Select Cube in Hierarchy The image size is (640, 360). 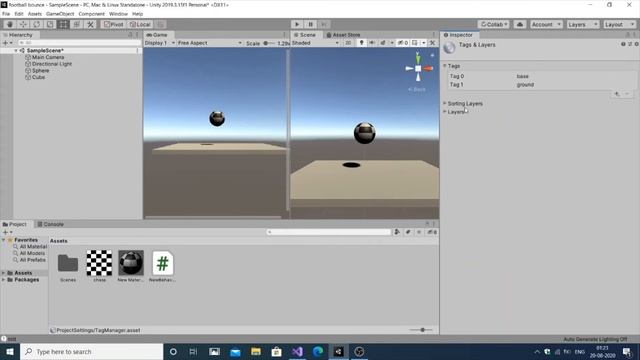coord(38,77)
